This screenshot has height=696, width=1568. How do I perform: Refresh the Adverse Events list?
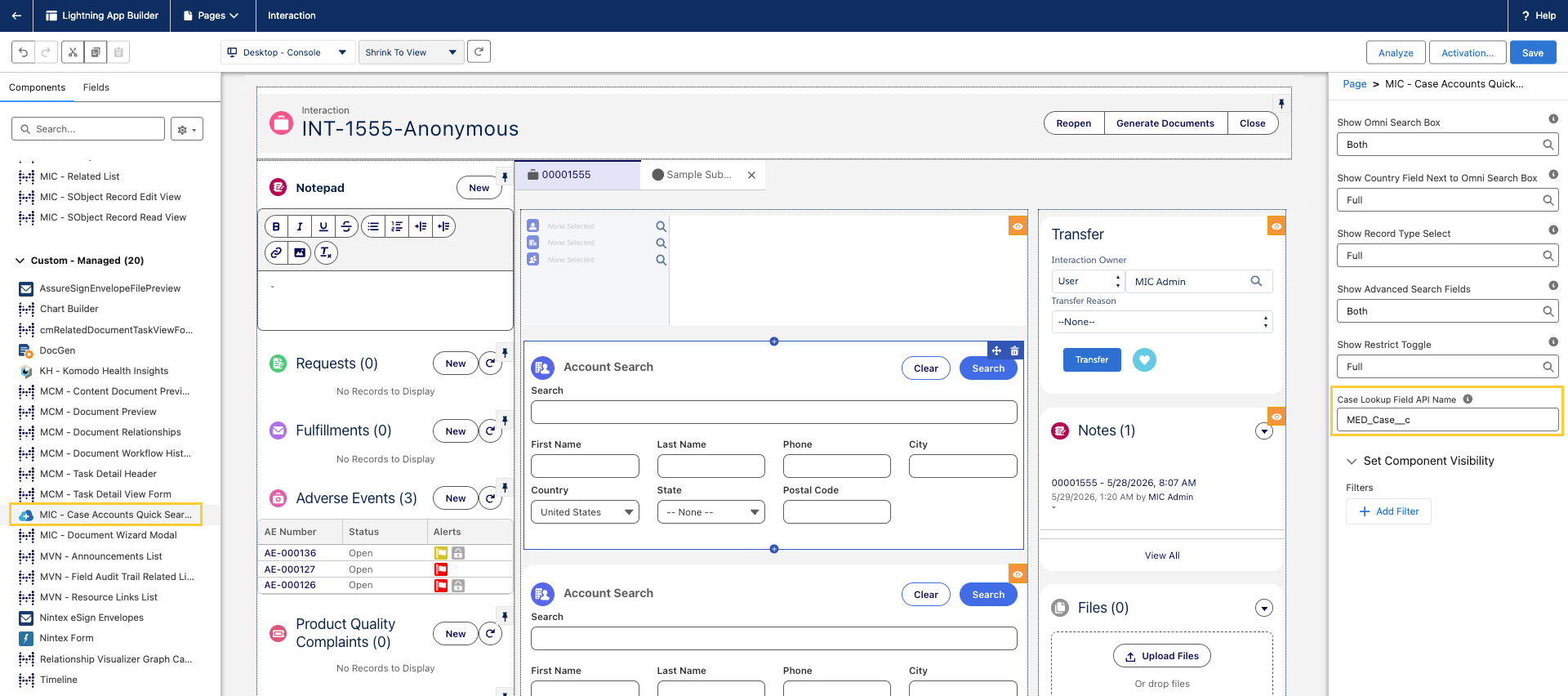(490, 498)
